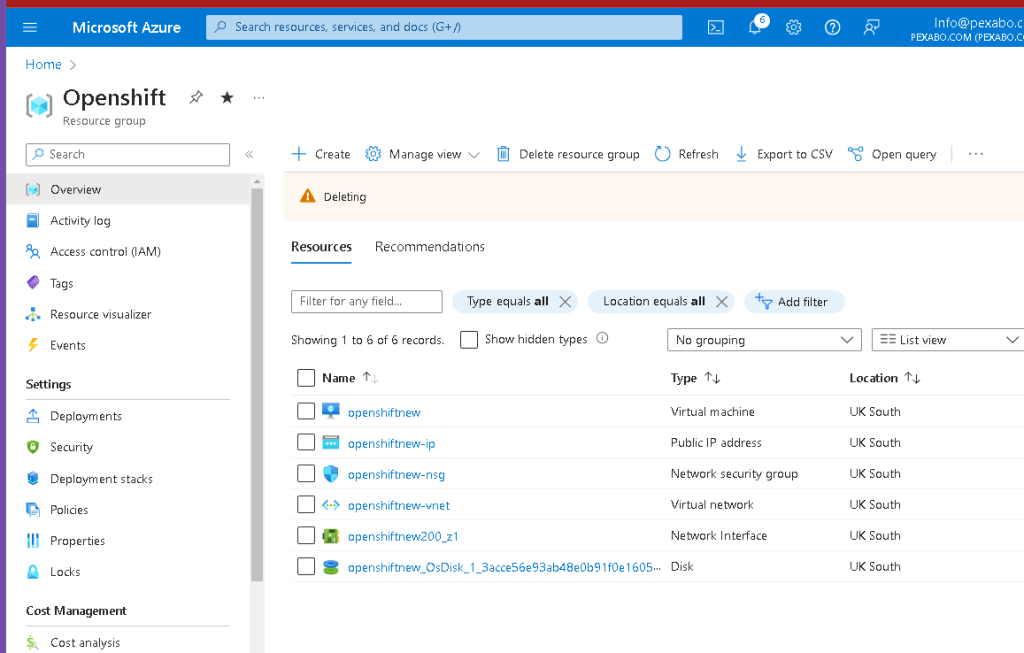Select all resources with header checkbox
Screen dimensions: 1024x653
click(306, 378)
